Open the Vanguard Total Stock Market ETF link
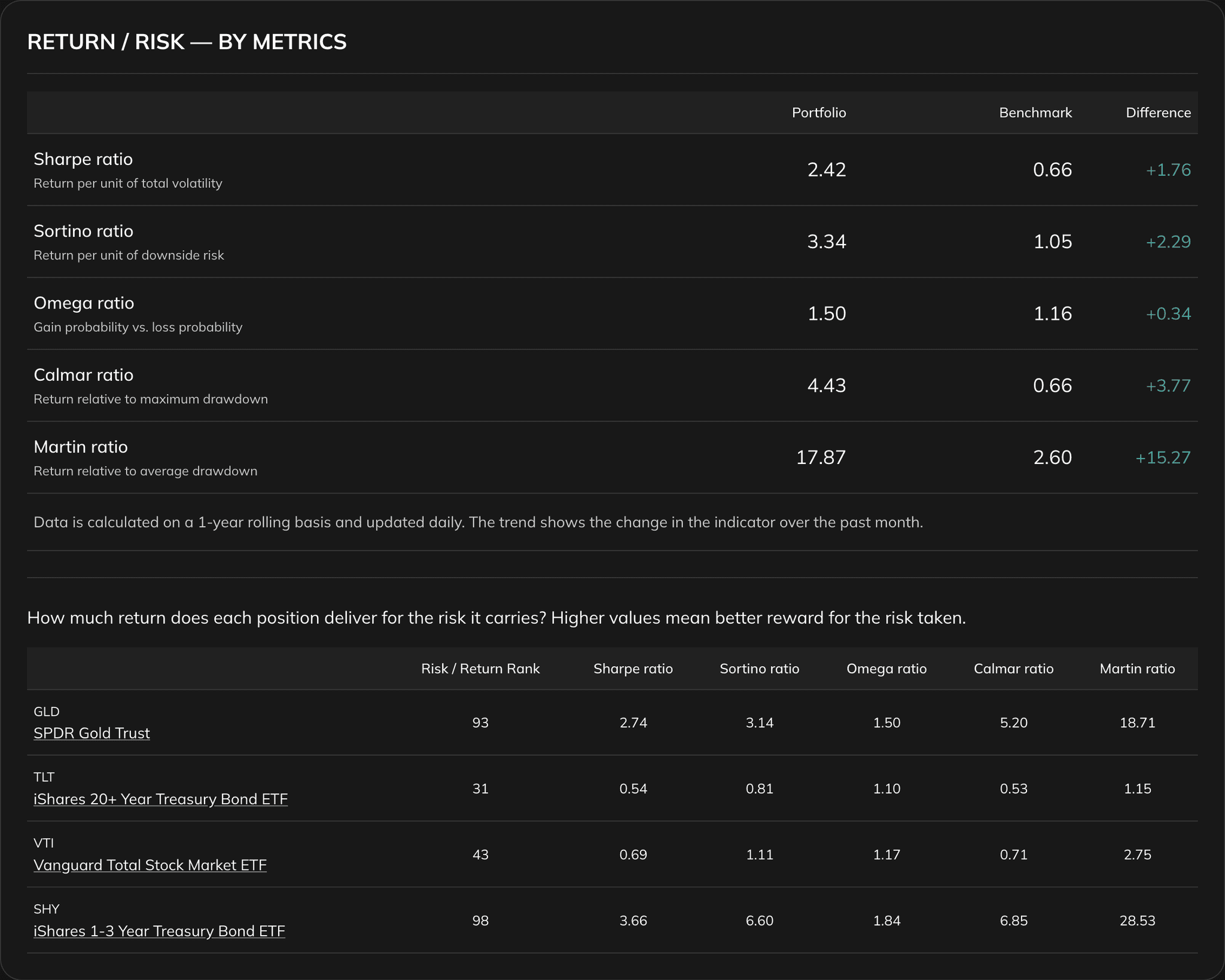 pyautogui.click(x=150, y=865)
